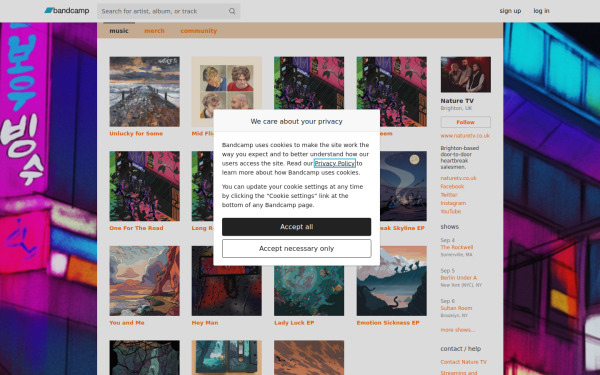Click the Nature TV artist name
600x375 pixels.
(x=457, y=101)
